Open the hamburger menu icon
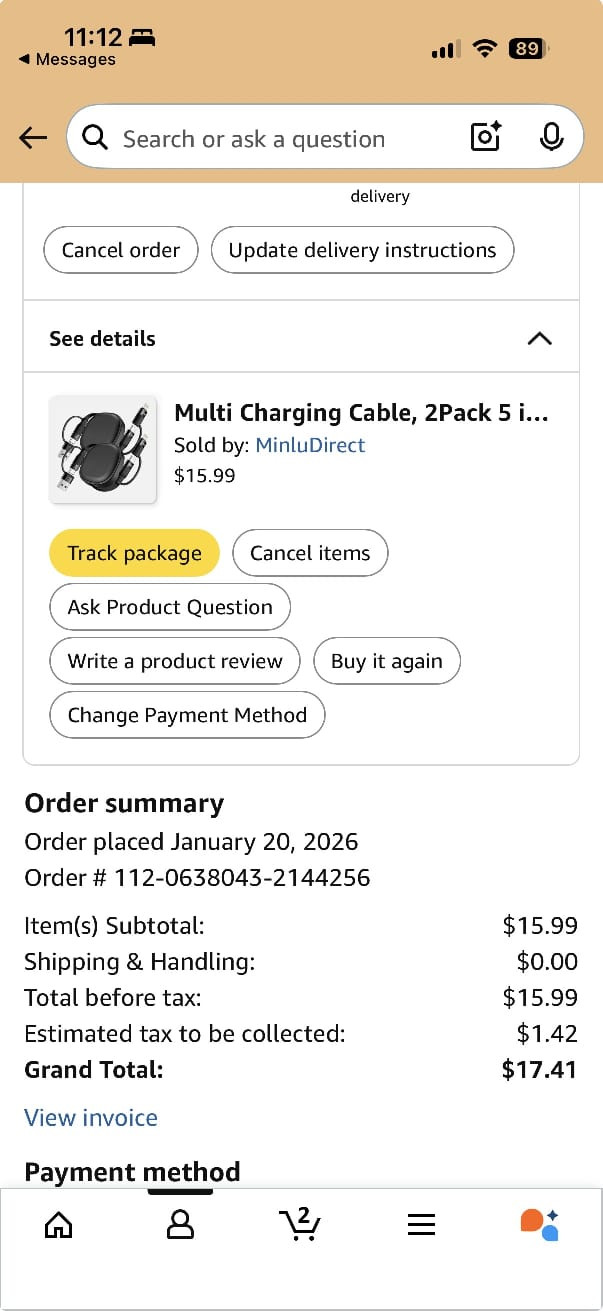Viewport: 603px width, 1311px height. [421, 1224]
